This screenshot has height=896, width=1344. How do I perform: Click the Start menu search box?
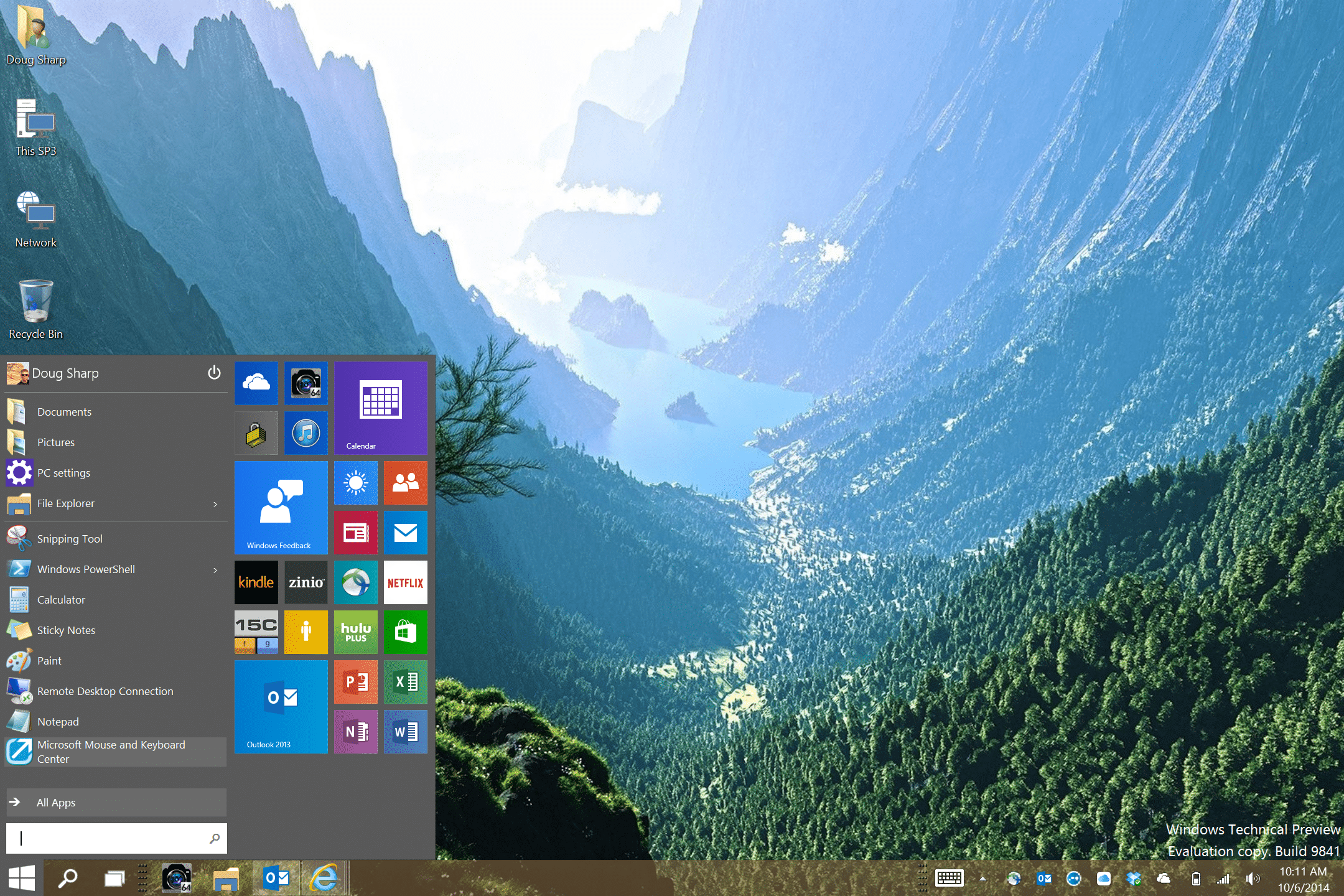116,838
